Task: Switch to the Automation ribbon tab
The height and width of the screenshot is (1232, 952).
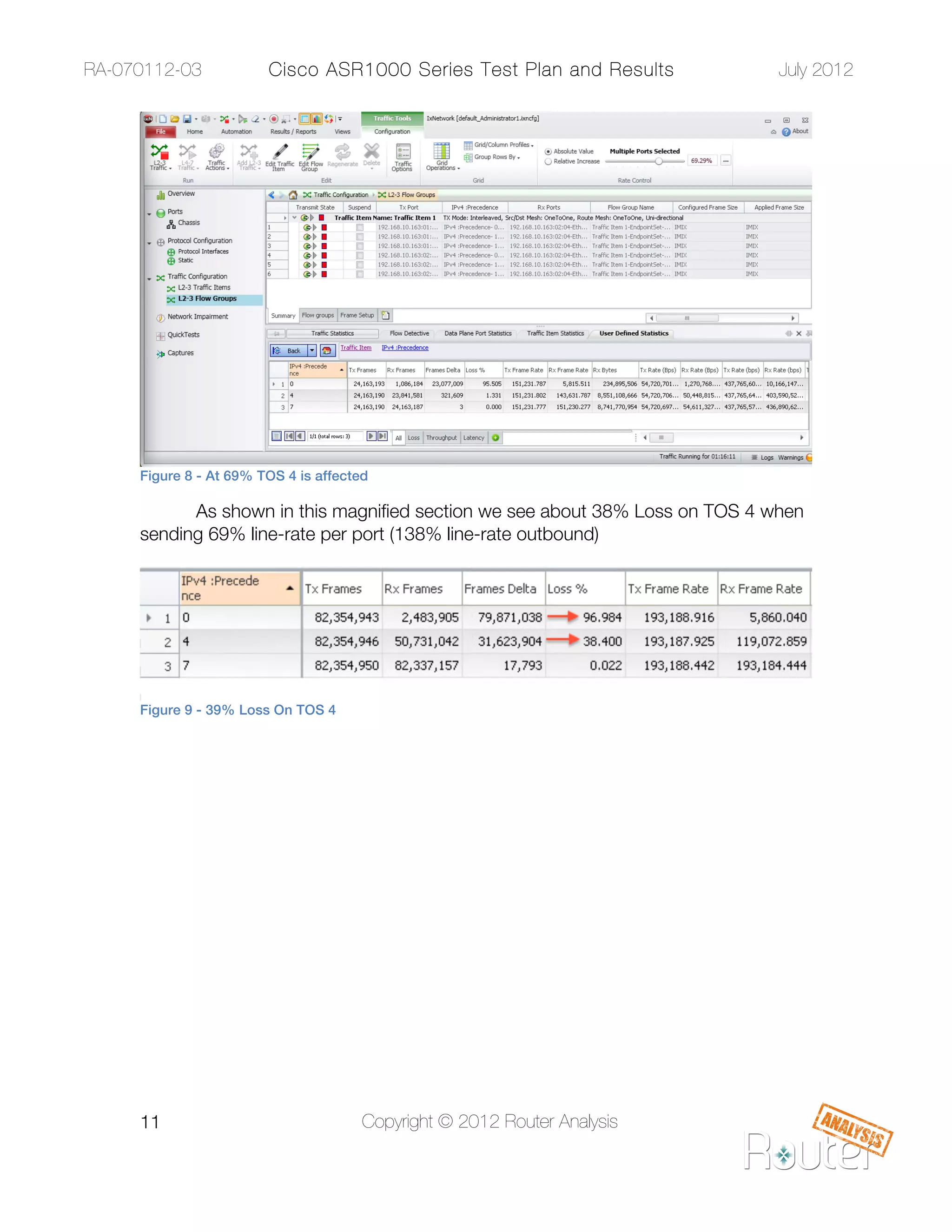Action: click(236, 132)
